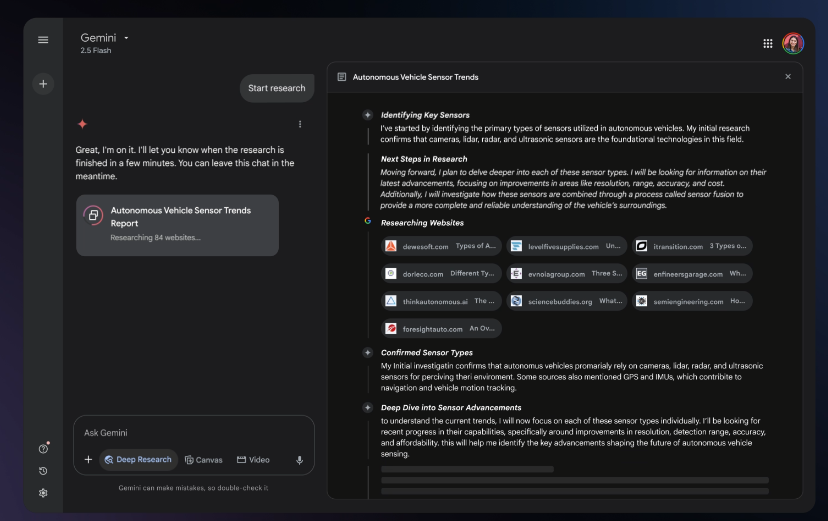Viewport: 828px width, 521px height.
Task: Click Autonomous Vehicle Sensor Trends panel title
Action: coord(416,77)
